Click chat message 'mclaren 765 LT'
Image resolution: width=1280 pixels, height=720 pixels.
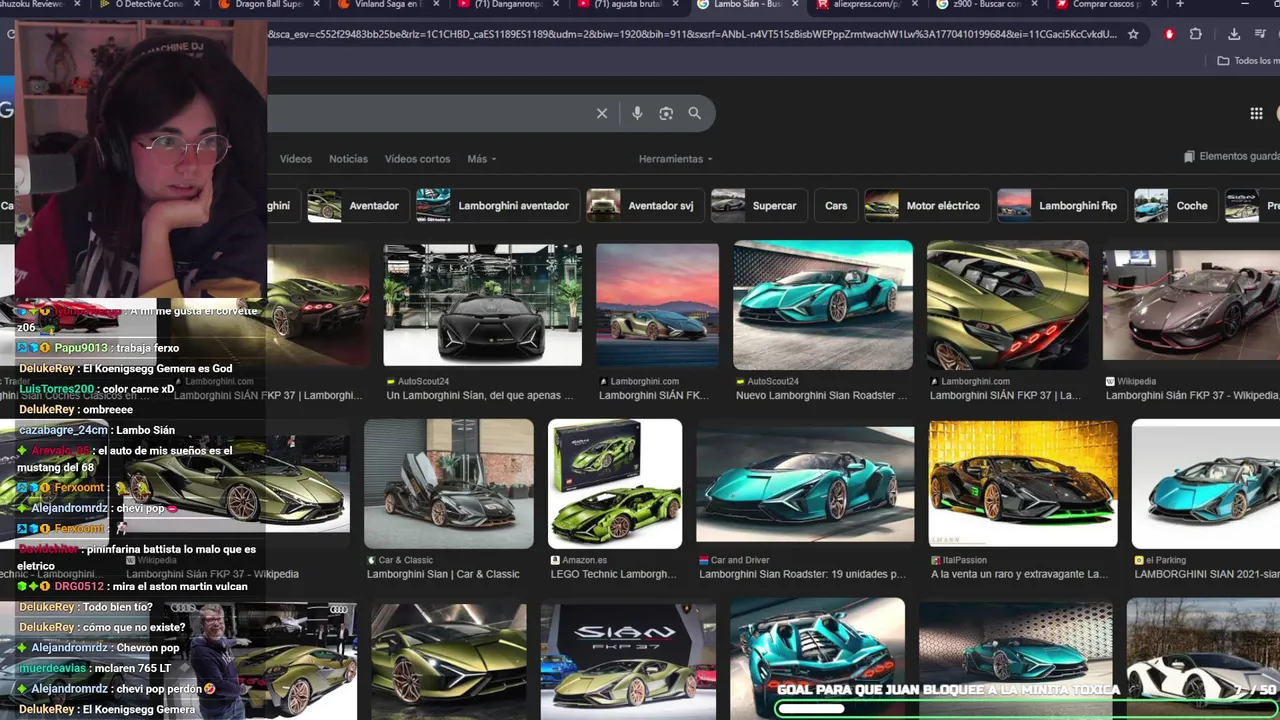pos(95,668)
